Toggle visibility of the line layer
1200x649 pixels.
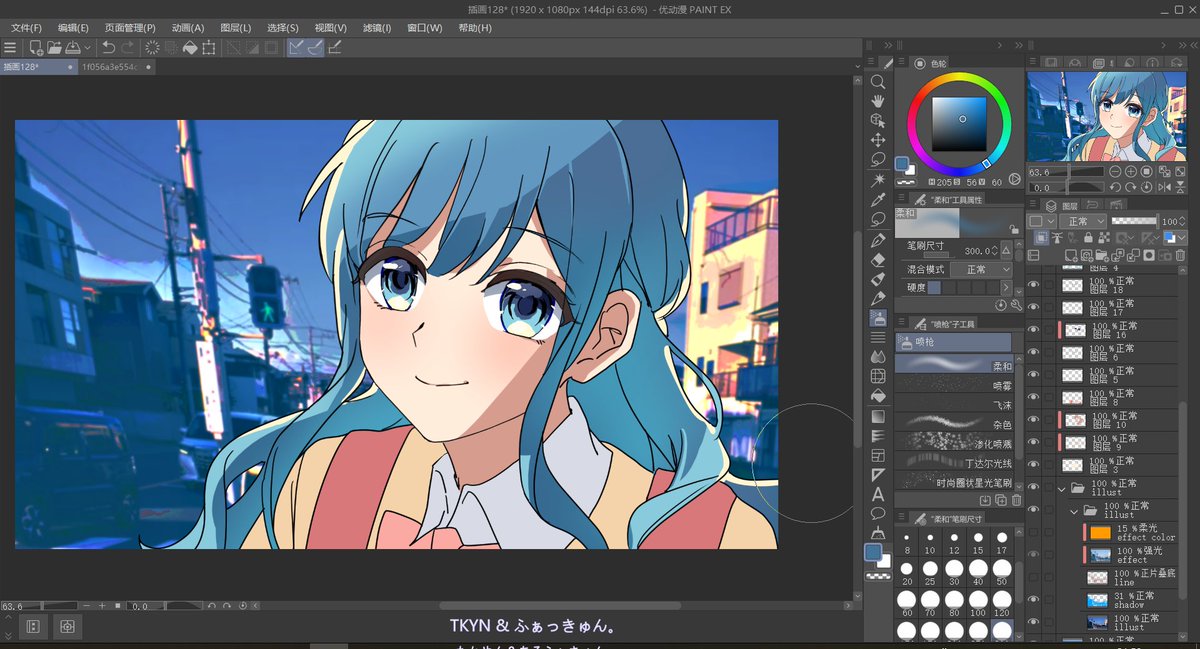click(1034, 577)
